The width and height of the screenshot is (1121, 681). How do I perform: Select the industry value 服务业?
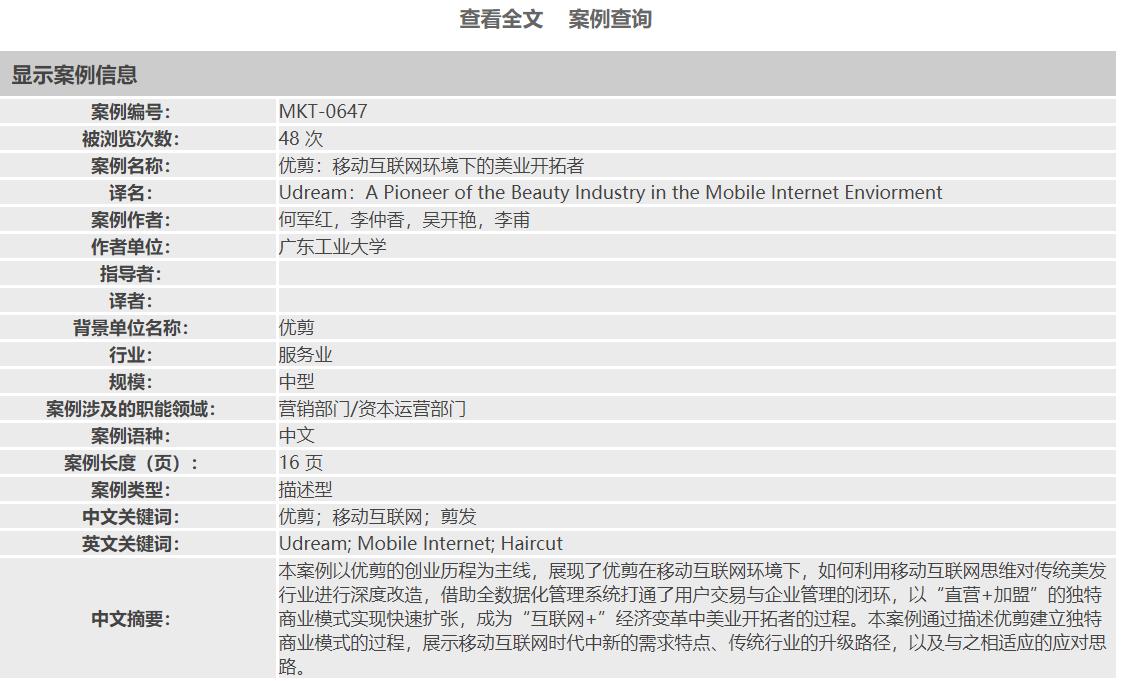click(x=305, y=355)
